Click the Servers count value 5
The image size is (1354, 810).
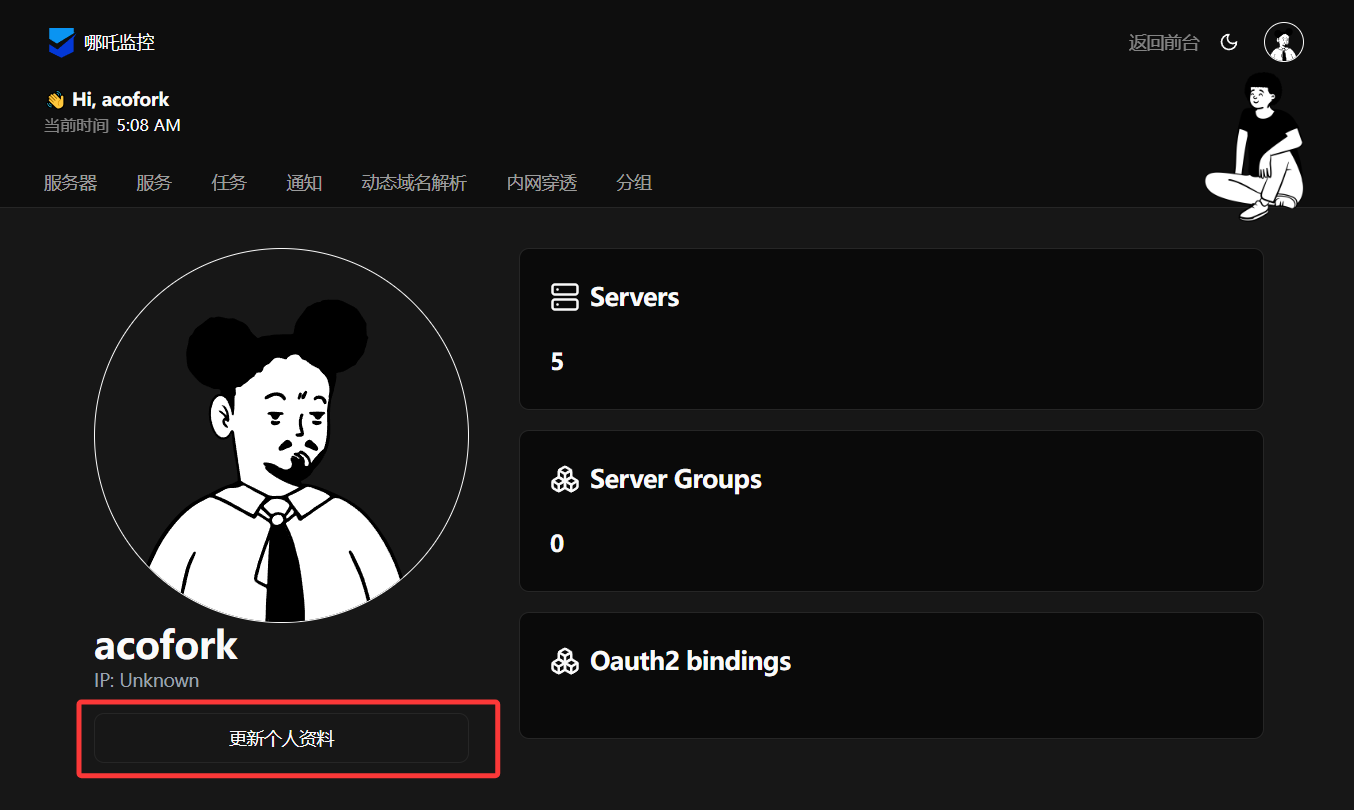[x=557, y=362]
